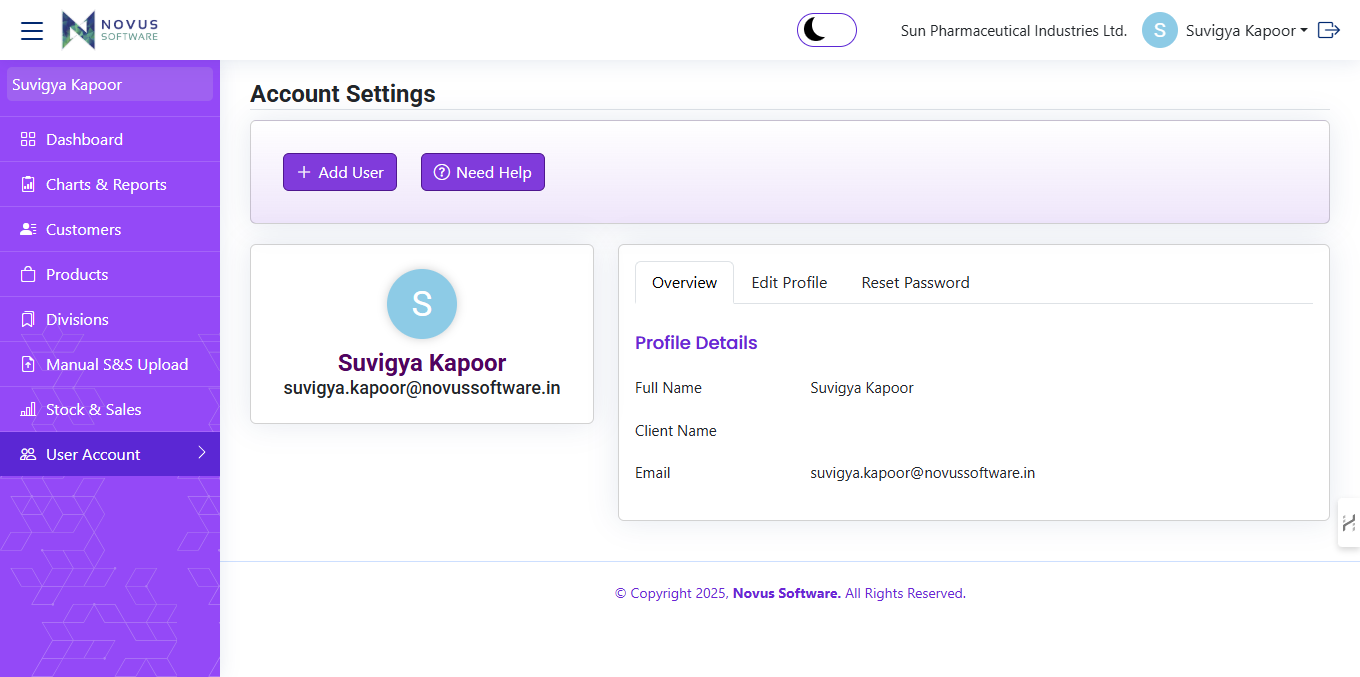Click Client Name label
The height and width of the screenshot is (677, 1360).
(x=676, y=431)
